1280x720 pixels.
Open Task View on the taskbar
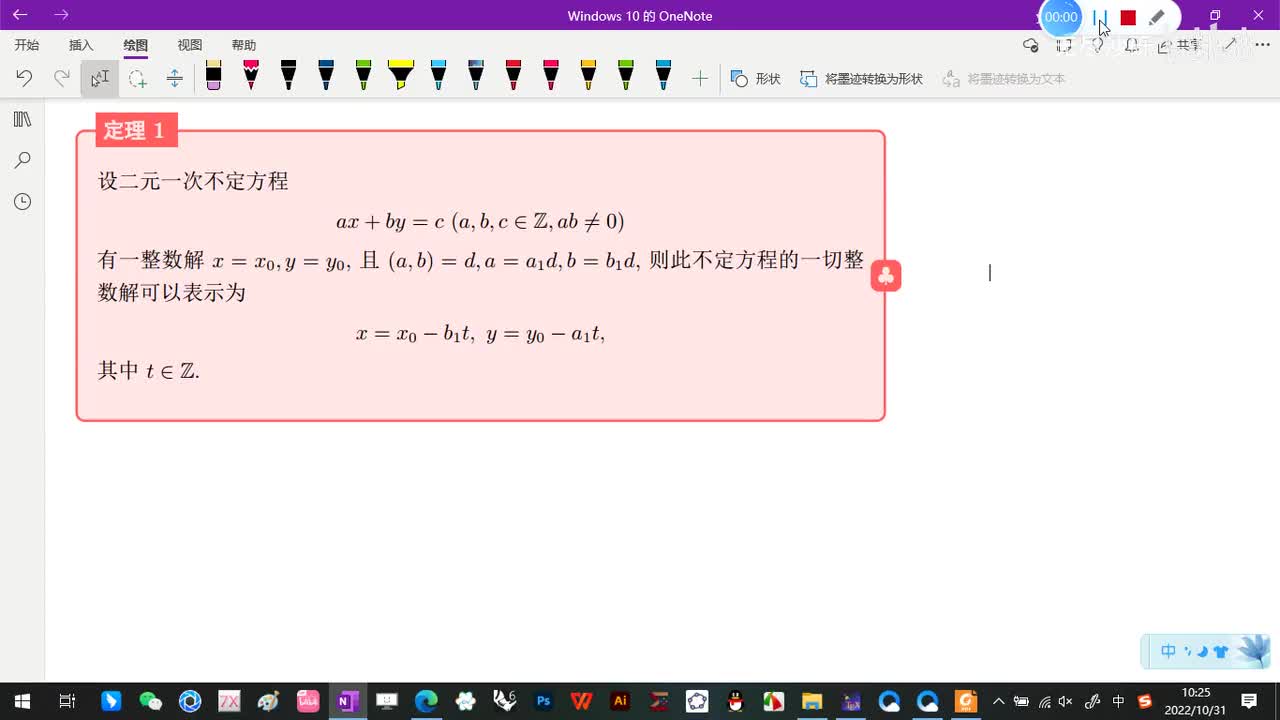point(67,701)
